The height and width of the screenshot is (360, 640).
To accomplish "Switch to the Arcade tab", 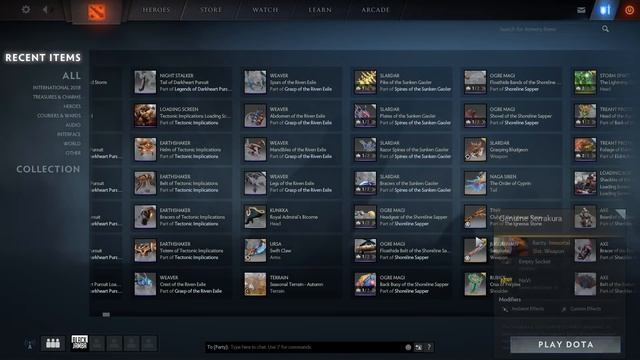I will (x=376, y=10).
